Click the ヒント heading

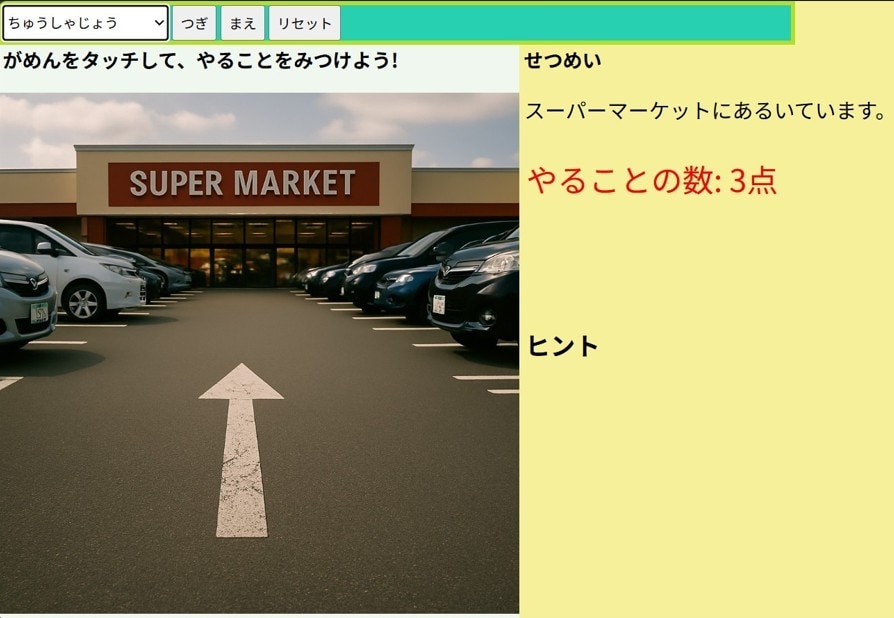click(563, 346)
